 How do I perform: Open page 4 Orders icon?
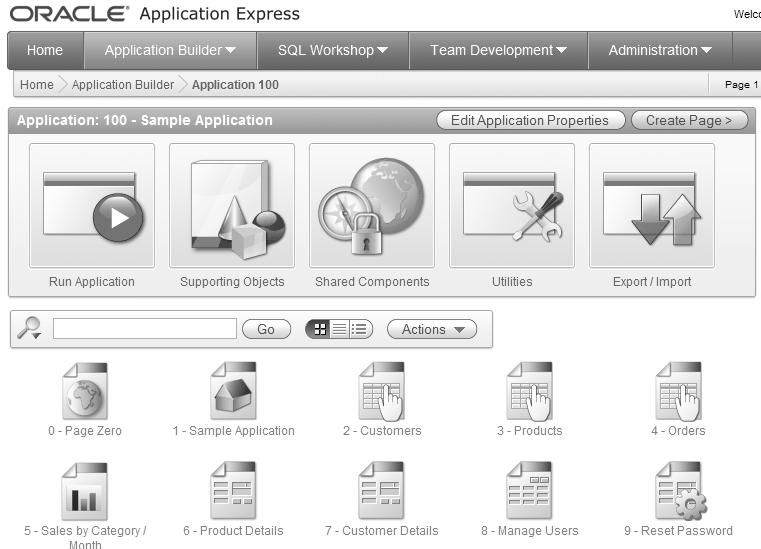(x=678, y=391)
